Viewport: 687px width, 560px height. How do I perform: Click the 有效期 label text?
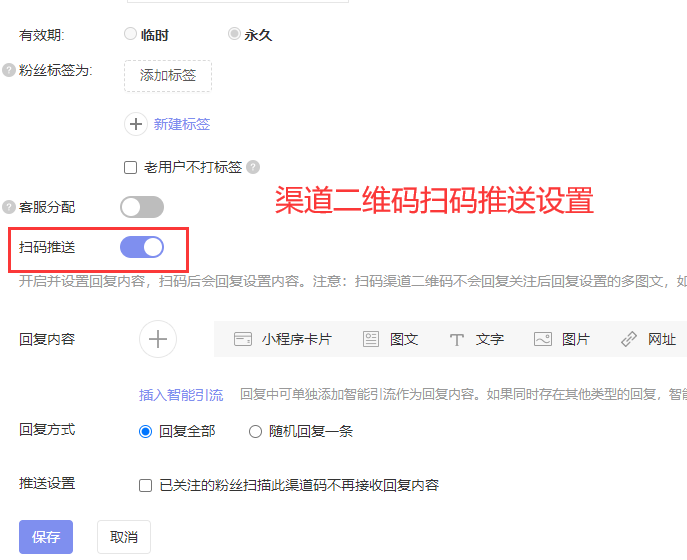(42, 35)
